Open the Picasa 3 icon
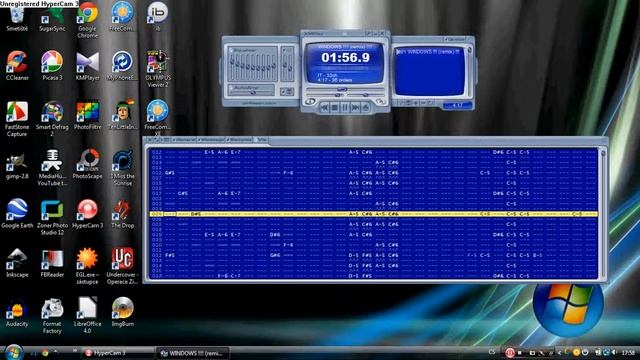640x360 pixels. tap(52, 66)
